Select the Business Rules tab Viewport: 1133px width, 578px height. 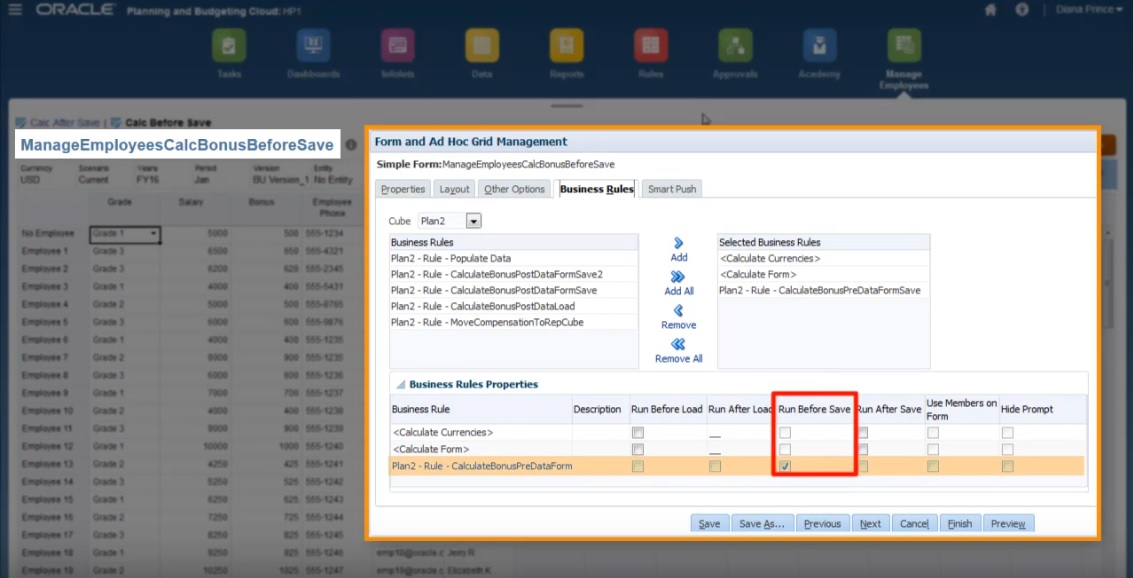pos(597,189)
